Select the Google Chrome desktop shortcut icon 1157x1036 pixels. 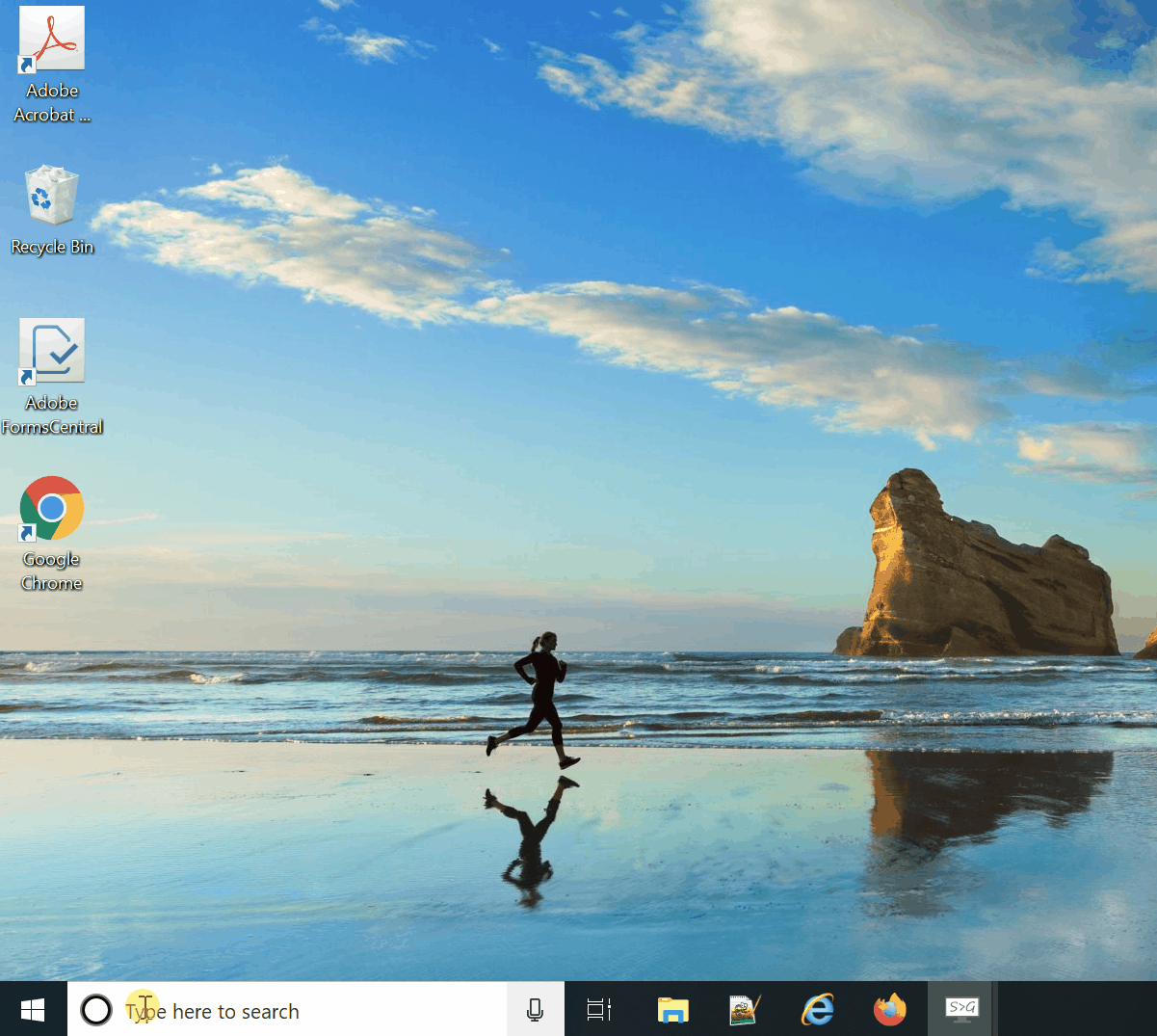52,508
